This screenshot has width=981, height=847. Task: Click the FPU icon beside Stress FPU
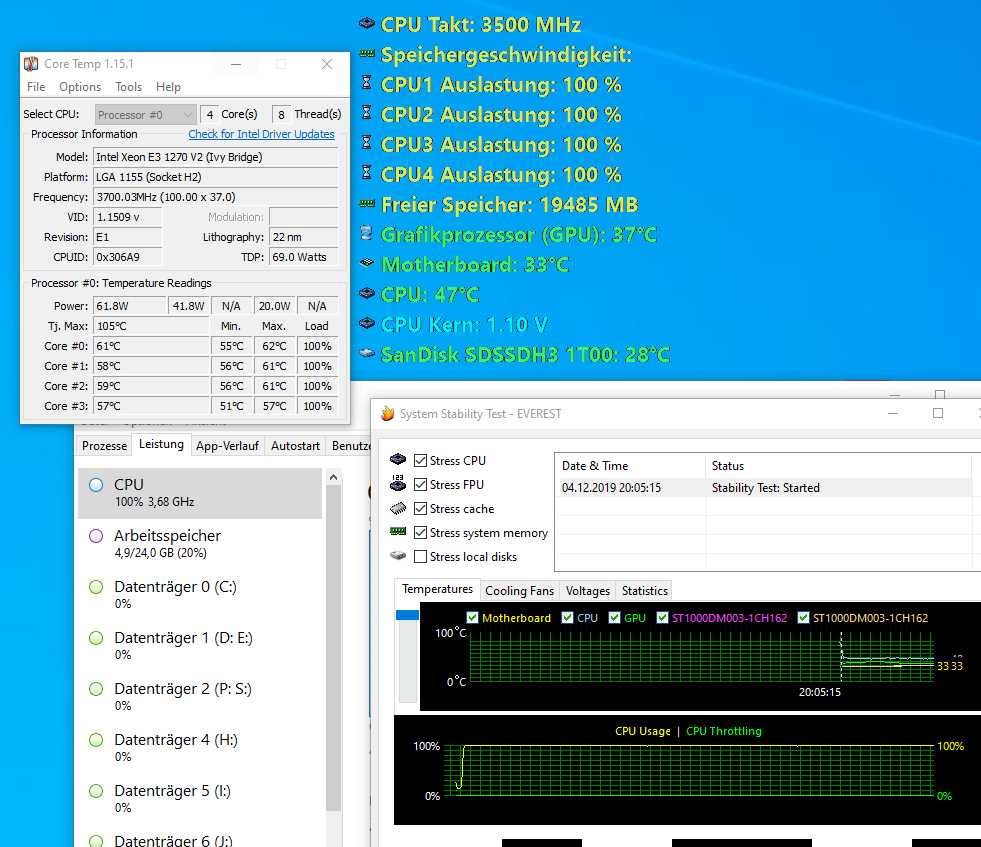(x=398, y=483)
